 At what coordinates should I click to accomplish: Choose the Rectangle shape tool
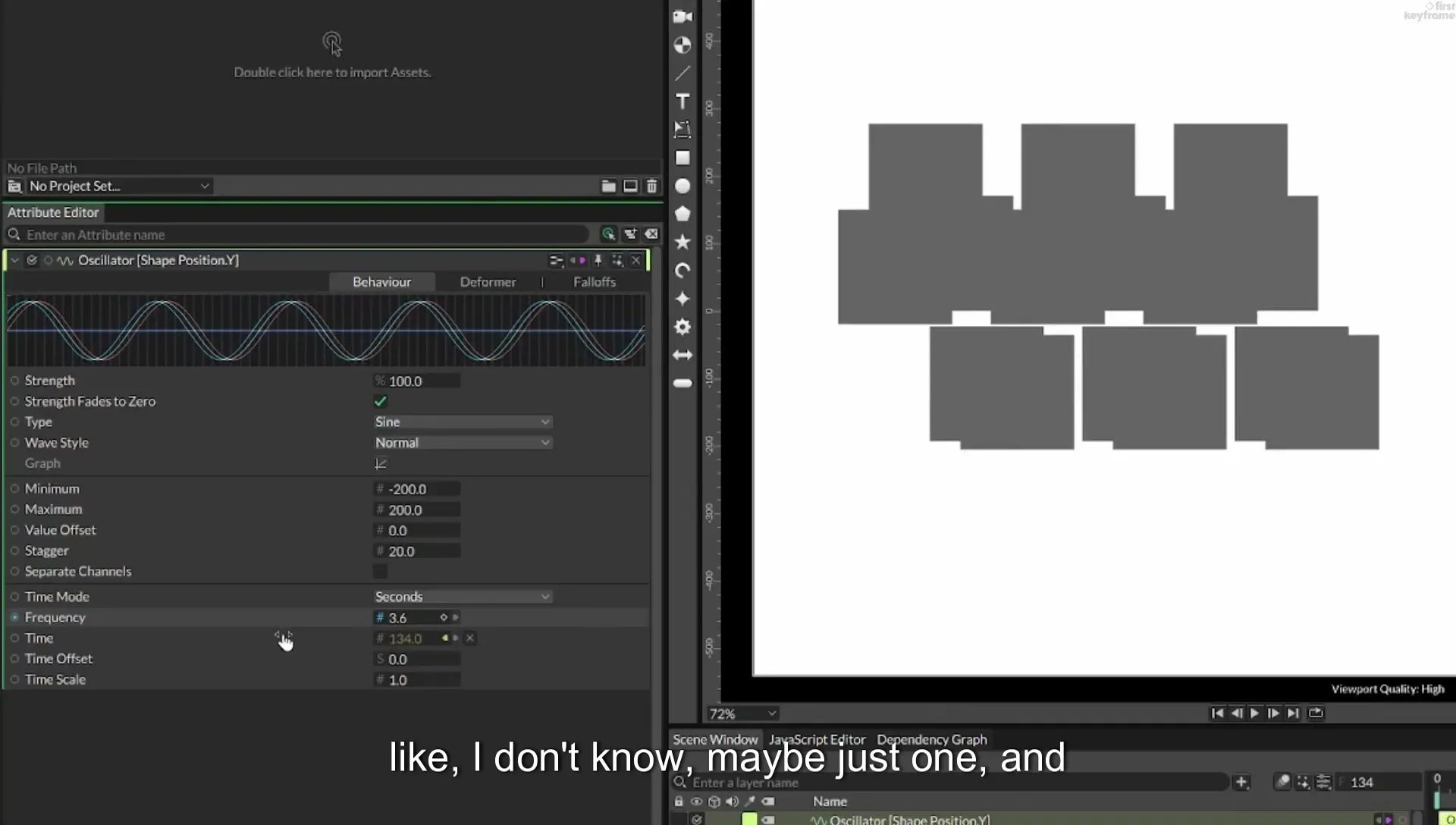pyautogui.click(x=682, y=158)
